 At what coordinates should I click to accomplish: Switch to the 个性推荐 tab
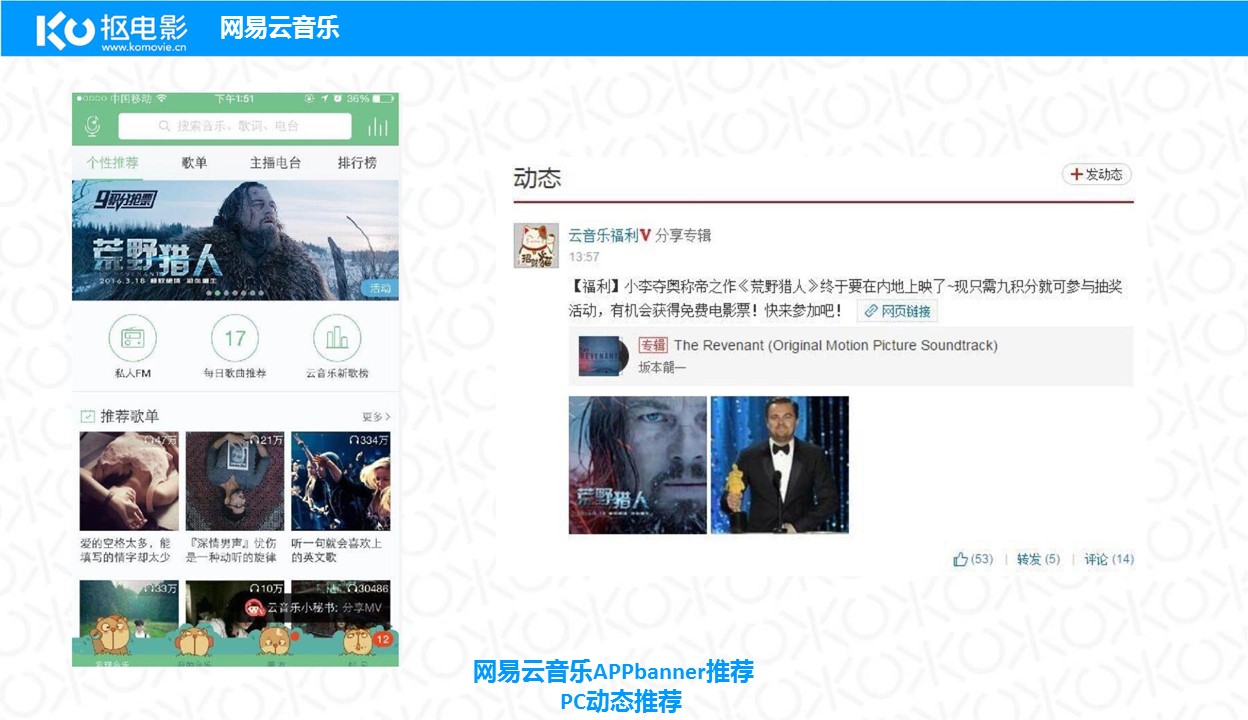(112, 163)
